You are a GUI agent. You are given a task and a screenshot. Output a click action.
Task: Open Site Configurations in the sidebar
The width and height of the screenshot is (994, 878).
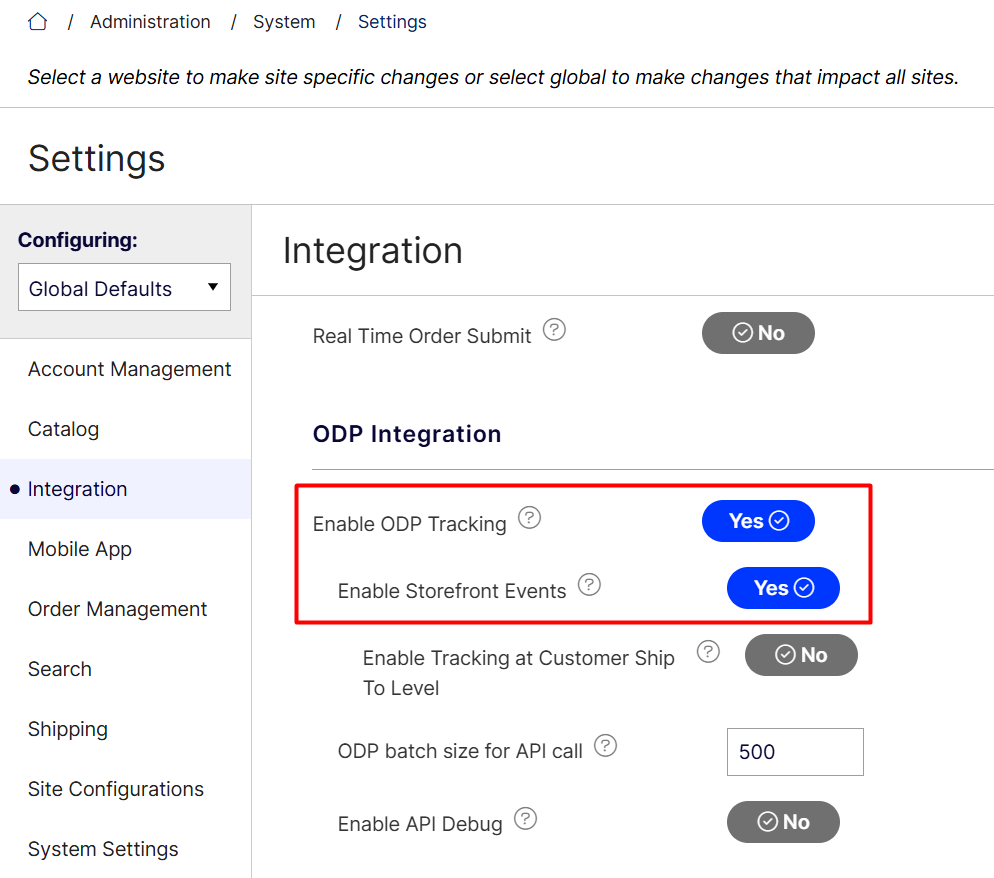116,789
